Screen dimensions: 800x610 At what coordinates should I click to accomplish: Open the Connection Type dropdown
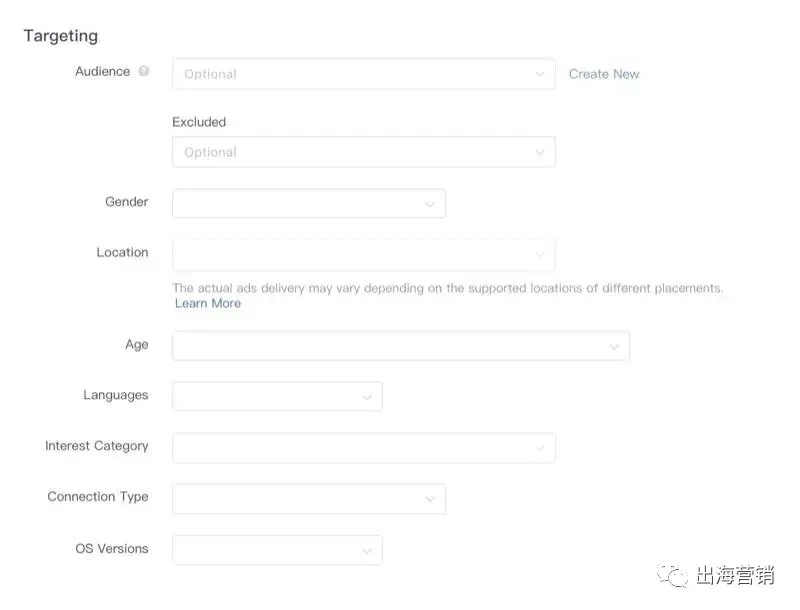tap(309, 499)
